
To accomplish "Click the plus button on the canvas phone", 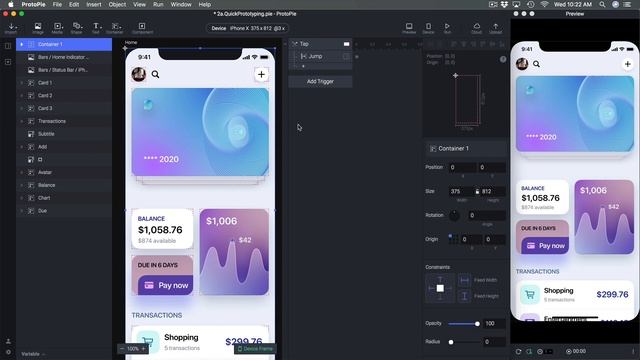I will click(x=261, y=74).
